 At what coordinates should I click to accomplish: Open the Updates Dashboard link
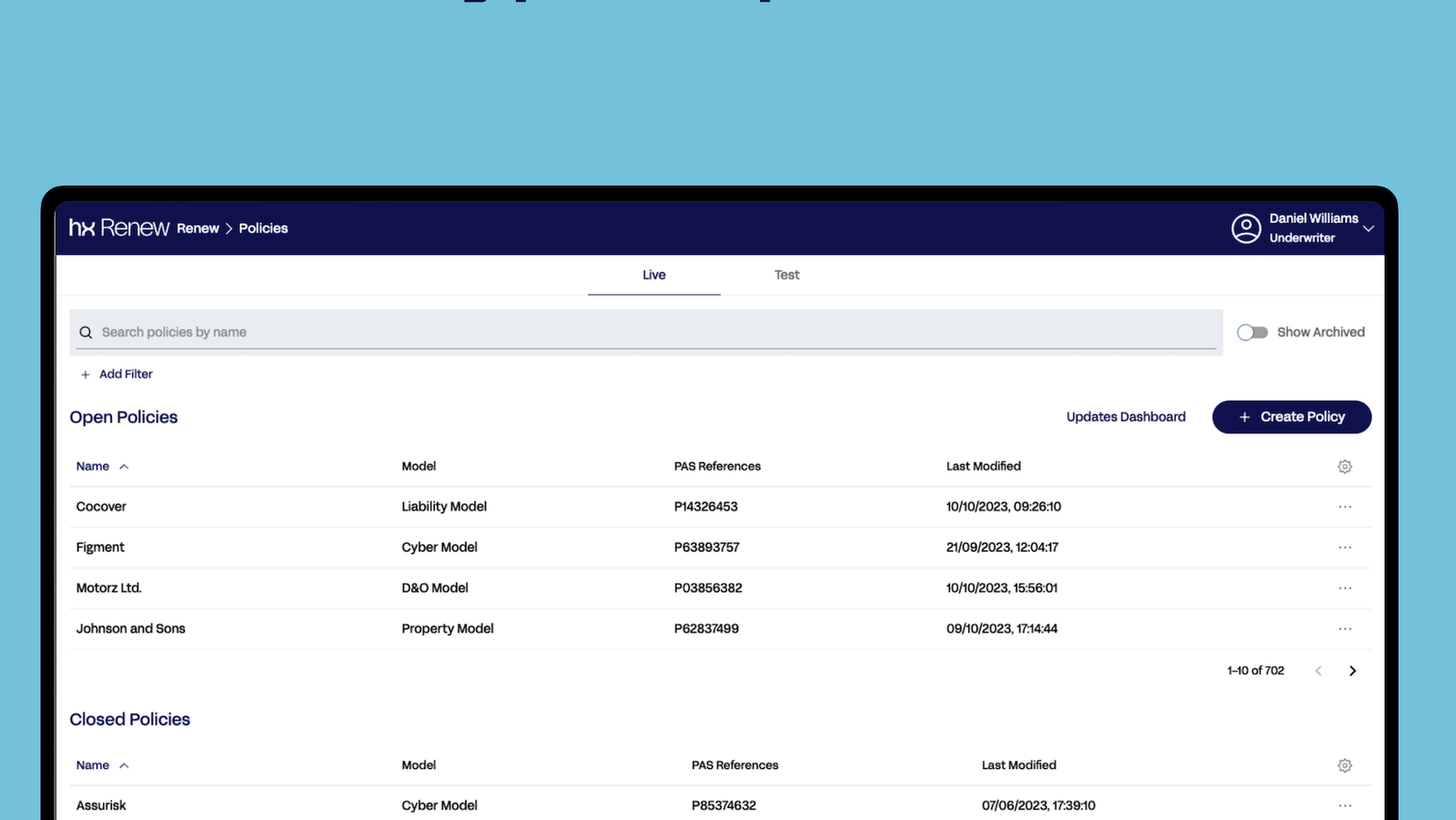click(x=1126, y=417)
